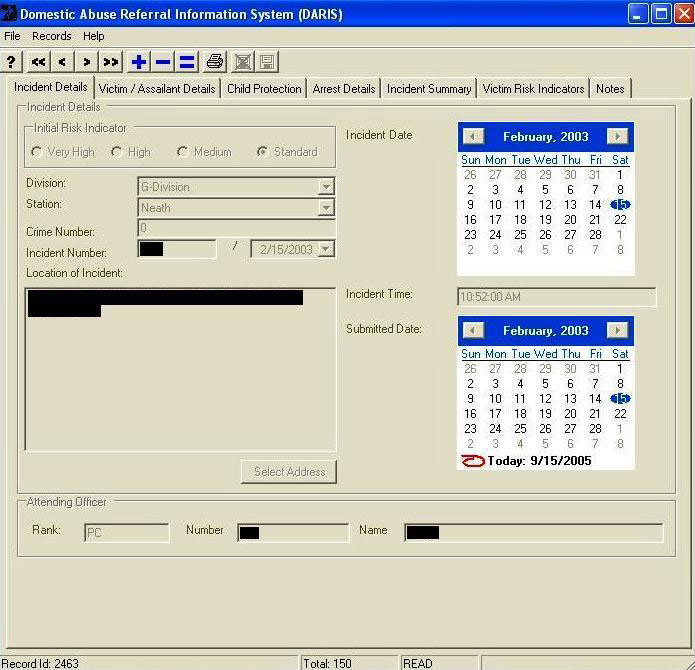Jump to last record with double-right arrow

coord(111,62)
